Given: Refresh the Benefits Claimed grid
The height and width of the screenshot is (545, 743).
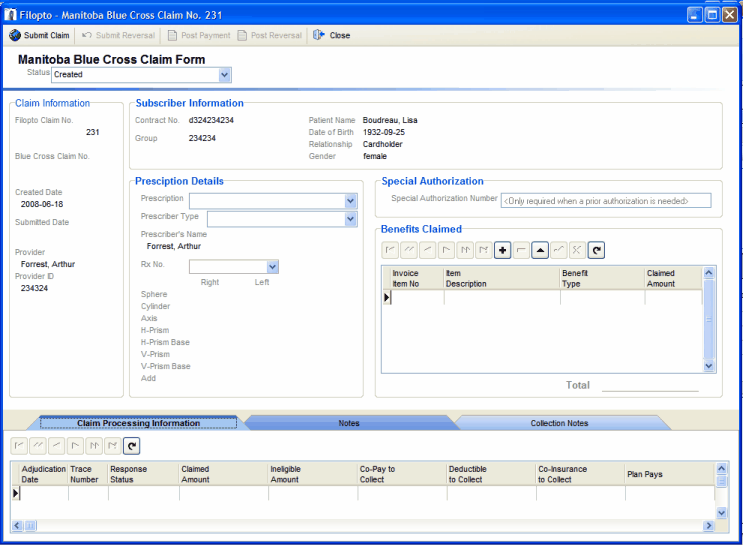Looking at the screenshot, I should click(x=596, y=250).
